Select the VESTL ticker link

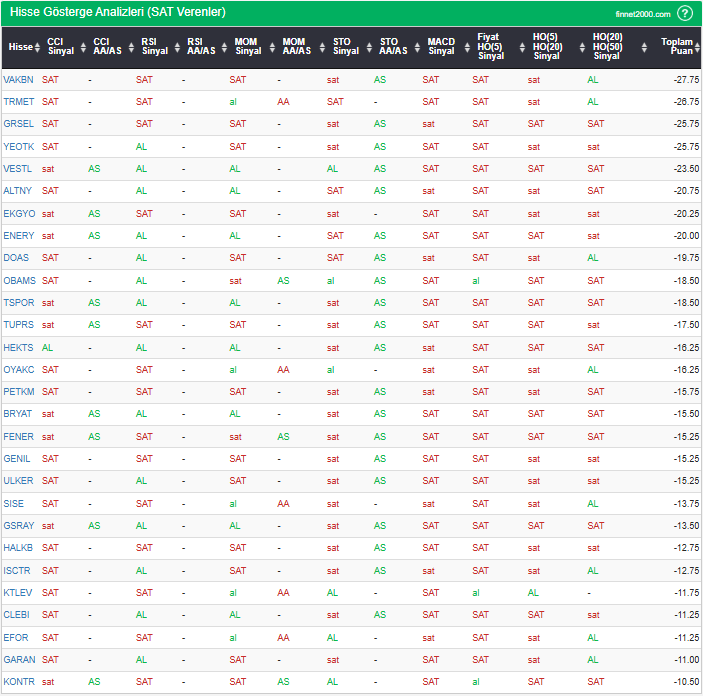pos(17,168)
